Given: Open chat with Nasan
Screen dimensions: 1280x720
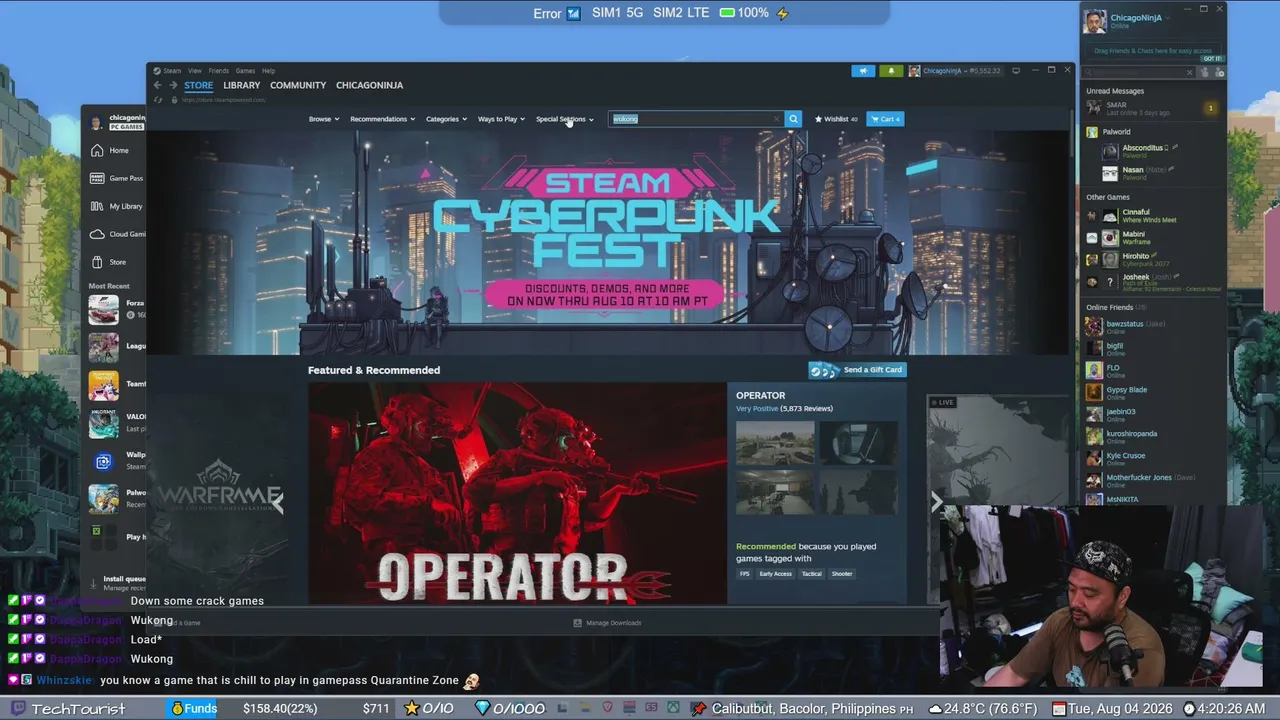Looking at the screenshot, I should coord(1160,173).
